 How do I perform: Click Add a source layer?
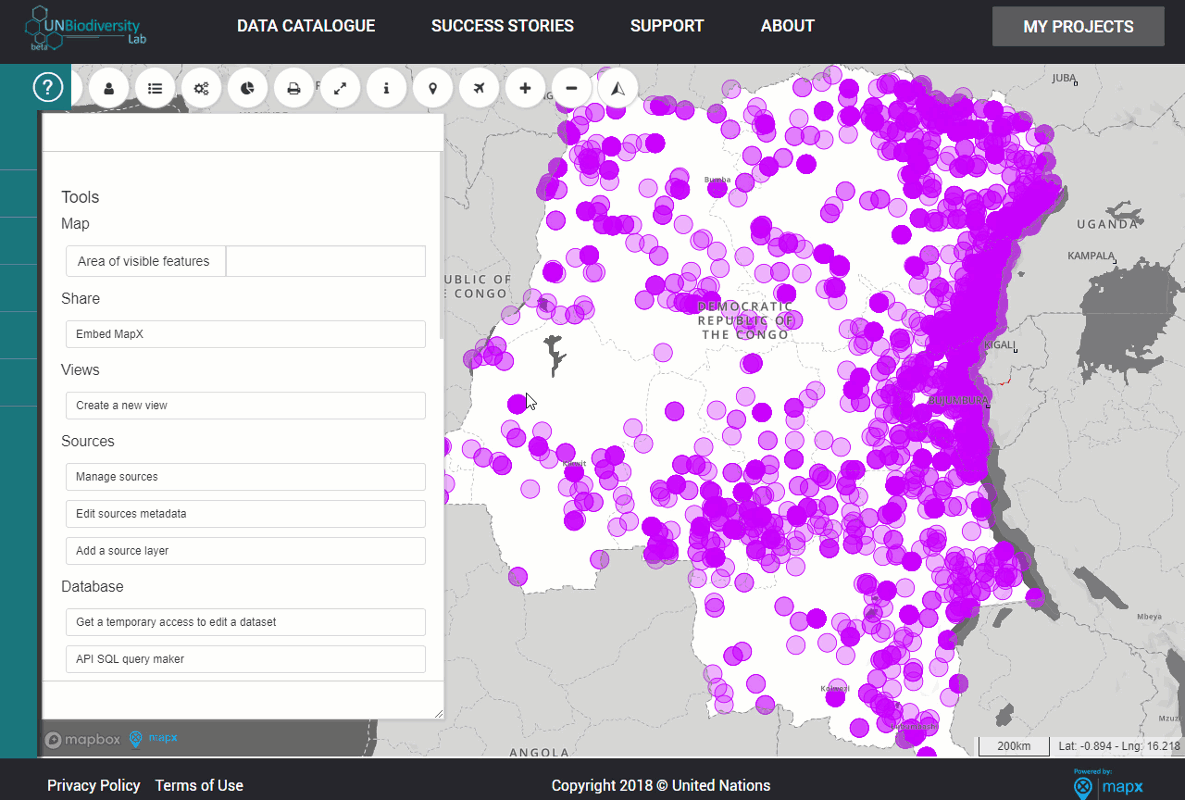coord(246,551)
